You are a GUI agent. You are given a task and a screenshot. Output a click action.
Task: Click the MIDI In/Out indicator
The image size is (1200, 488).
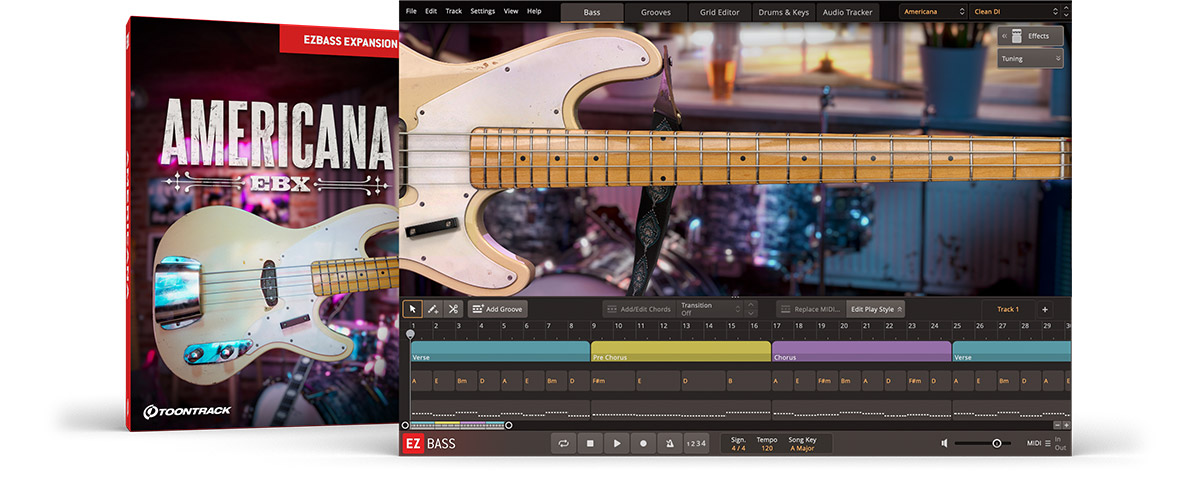pyautogui.click(x=1061, y=443)
